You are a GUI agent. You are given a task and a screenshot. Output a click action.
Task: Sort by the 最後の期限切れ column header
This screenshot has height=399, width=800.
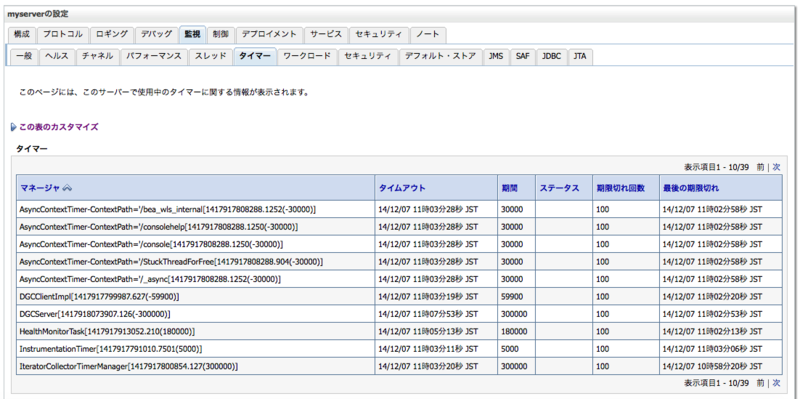coord(691,188)
